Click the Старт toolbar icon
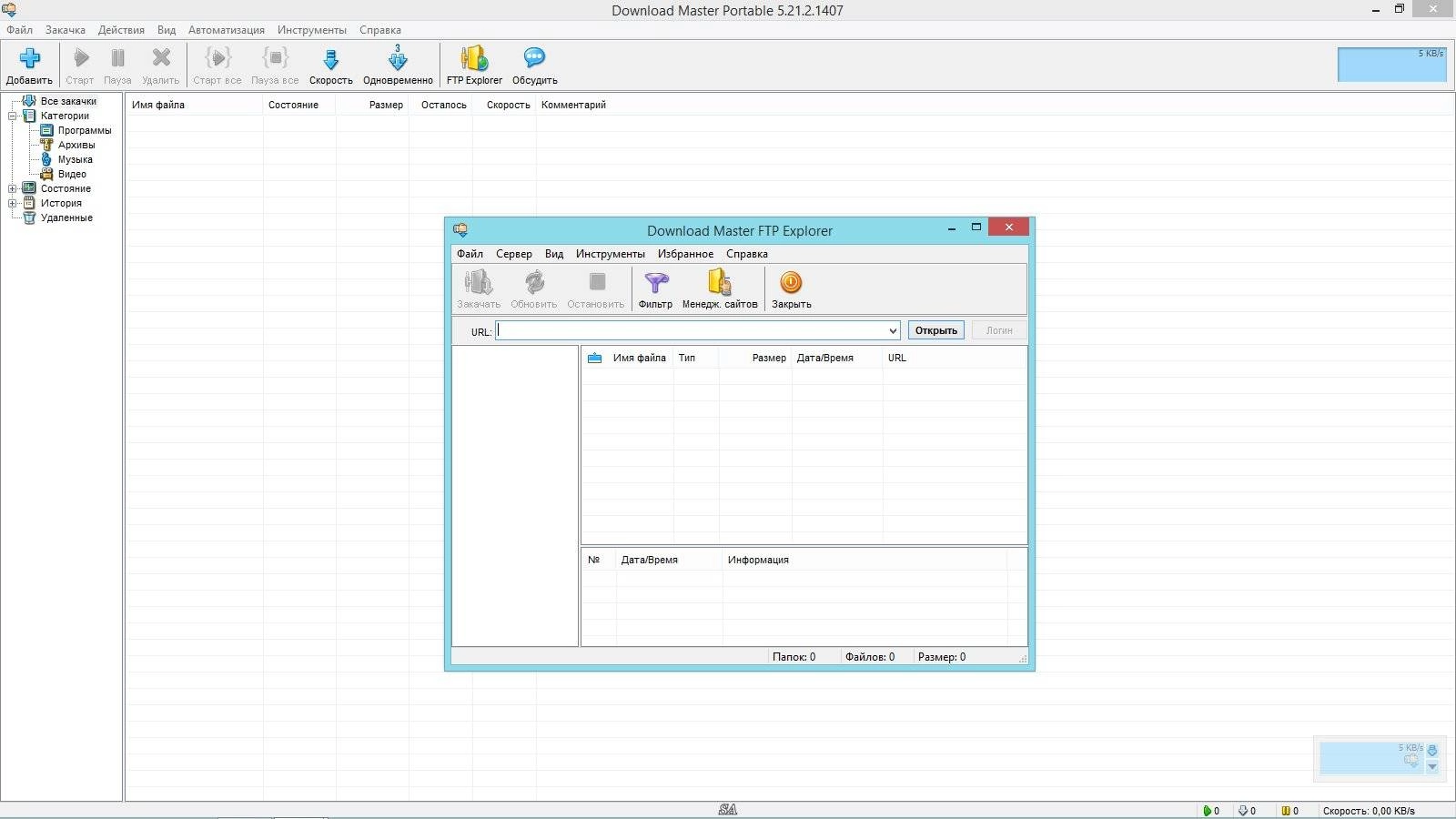This screenshot has width=1456, height=819. coord(81,58)
